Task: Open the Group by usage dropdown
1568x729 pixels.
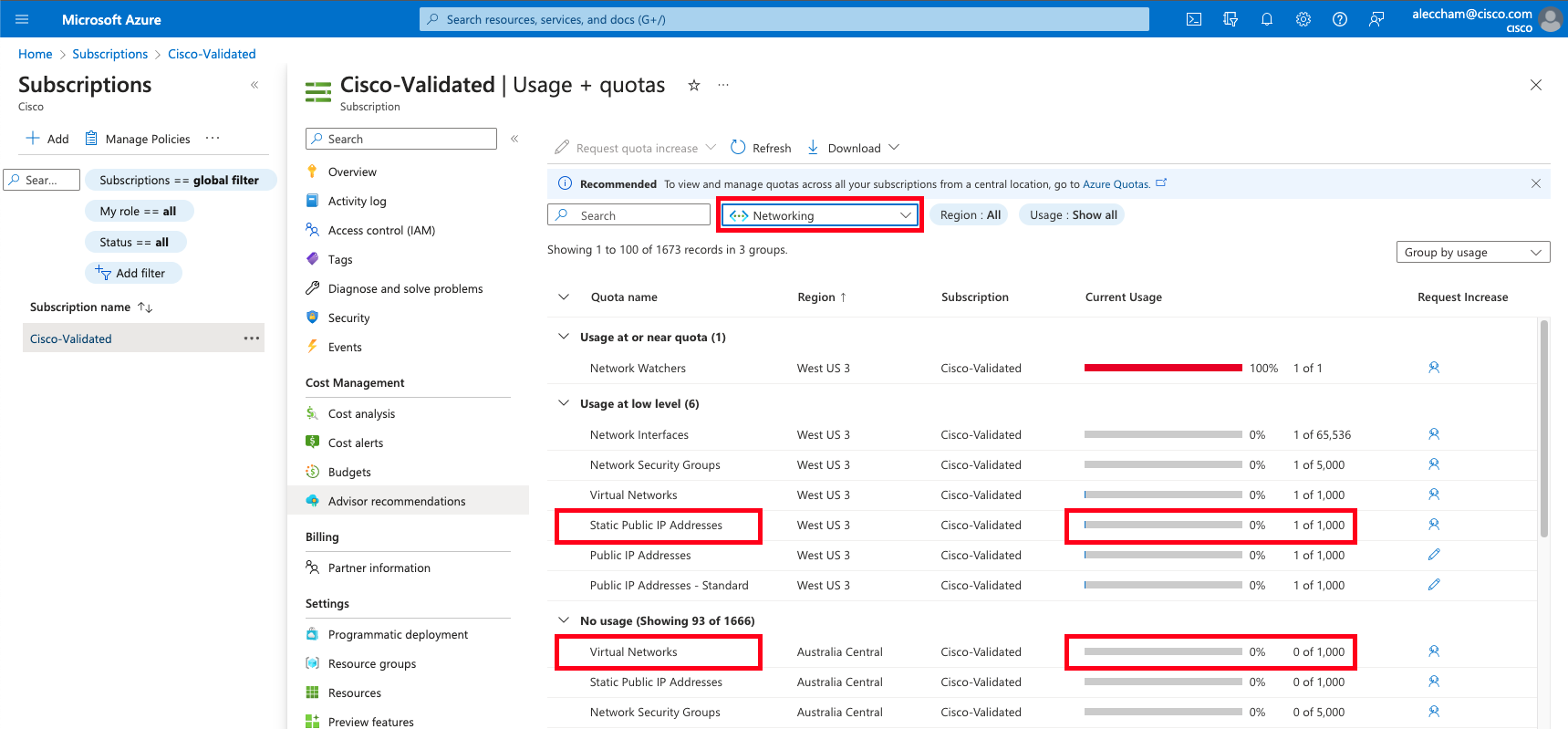Action: [x=1472, y=252]
